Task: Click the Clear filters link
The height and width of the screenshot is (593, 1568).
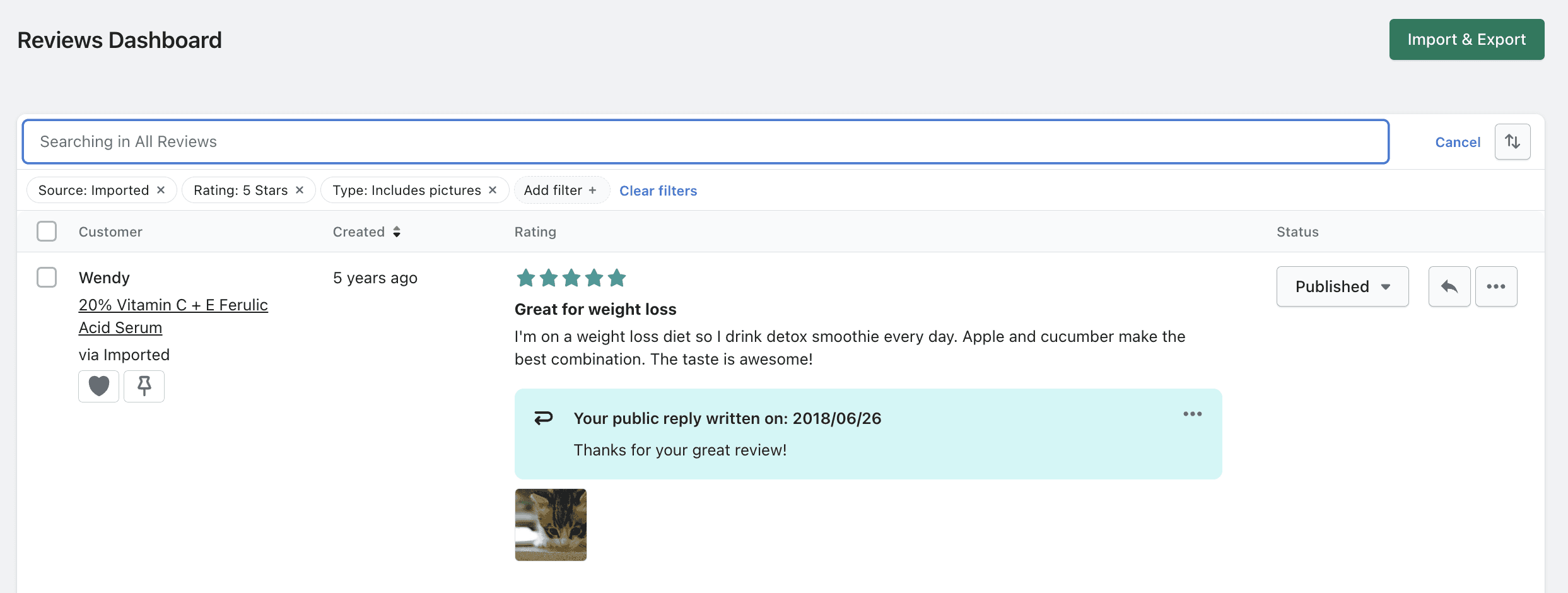Action: [x=658, y=191]
